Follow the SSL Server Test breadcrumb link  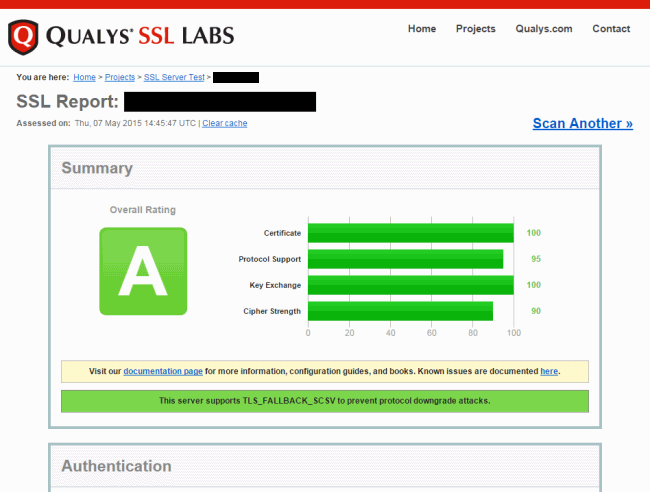click(x=174, y=77)
